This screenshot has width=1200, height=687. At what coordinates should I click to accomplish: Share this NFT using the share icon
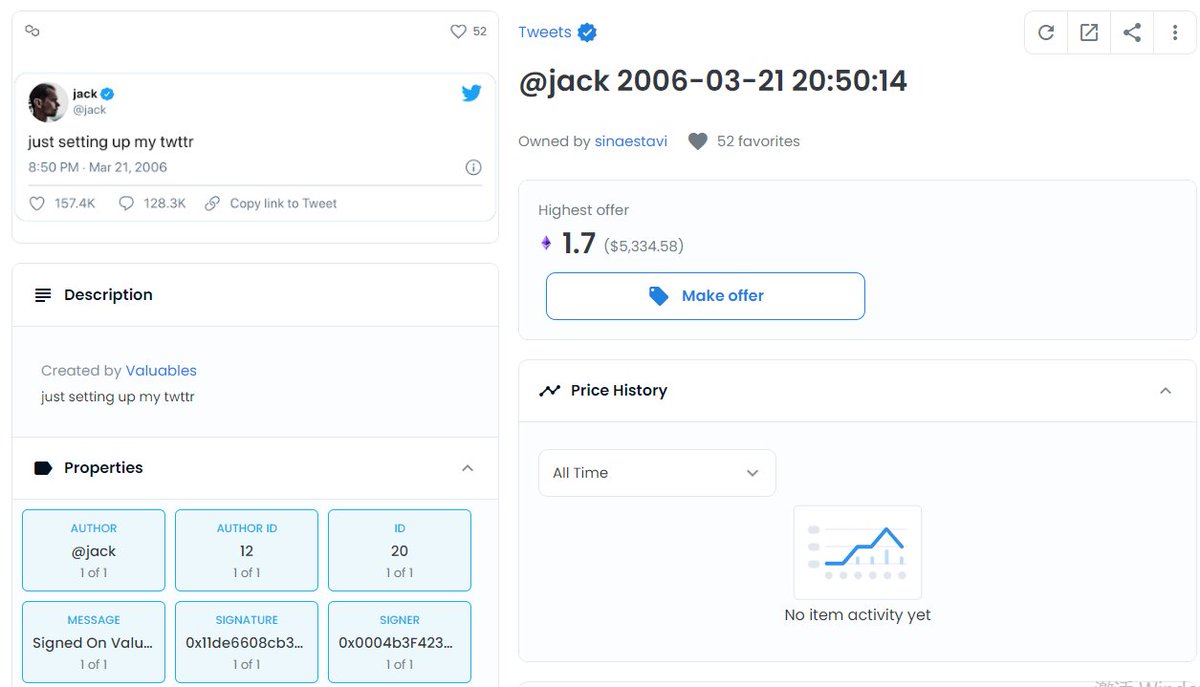point(1131,32)
